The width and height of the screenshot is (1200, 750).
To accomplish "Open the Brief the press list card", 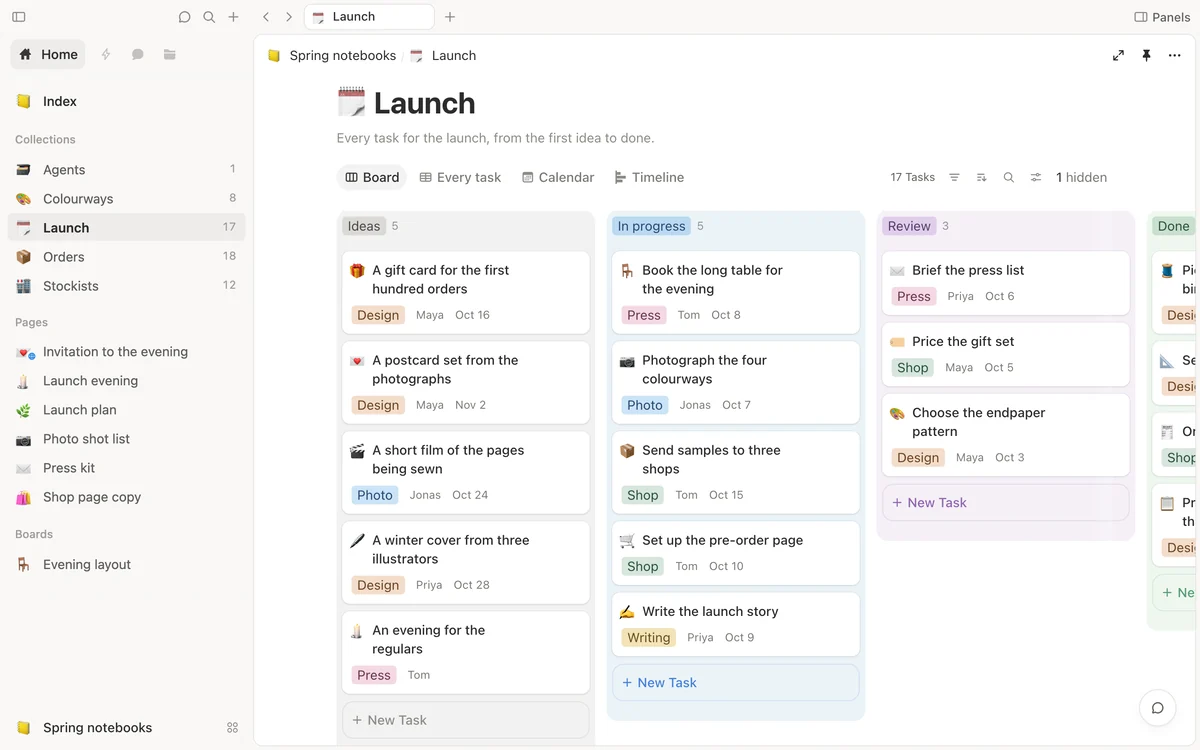I will coord(1005,283).
